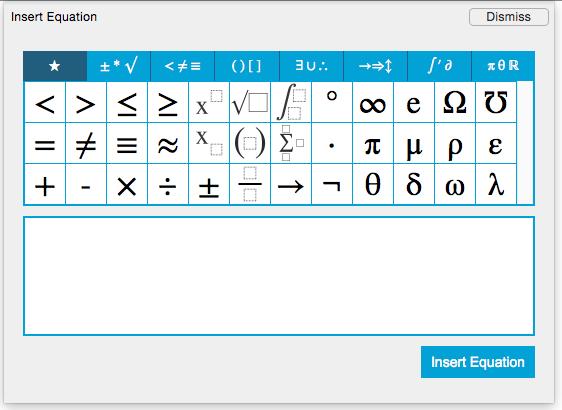
Task: Switch to the arrows symbols tab
Action: tap(375, 66)
